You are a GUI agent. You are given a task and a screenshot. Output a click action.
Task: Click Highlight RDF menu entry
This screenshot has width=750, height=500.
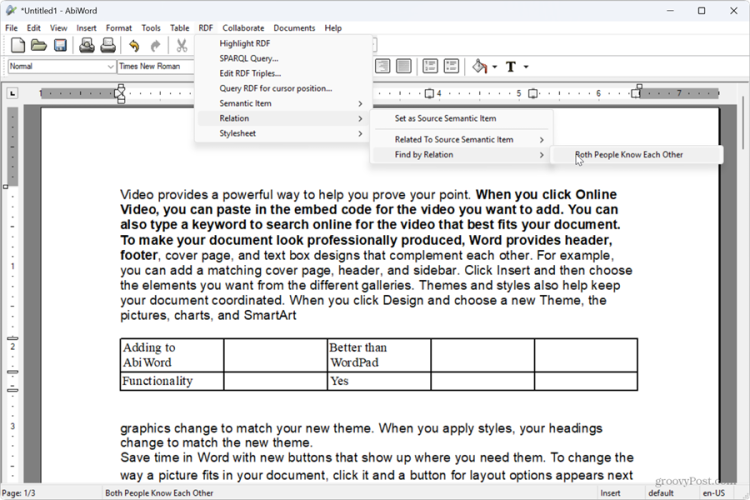tap(245, 43)
